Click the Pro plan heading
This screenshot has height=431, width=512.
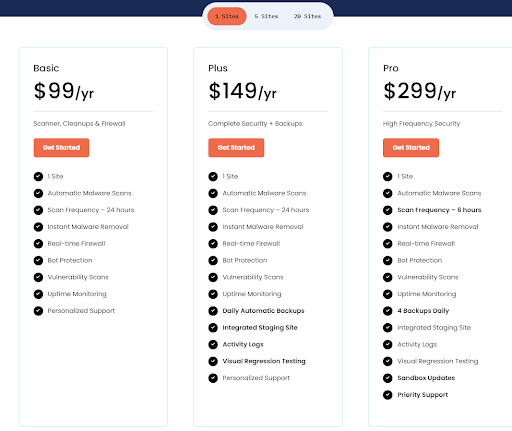391,68
